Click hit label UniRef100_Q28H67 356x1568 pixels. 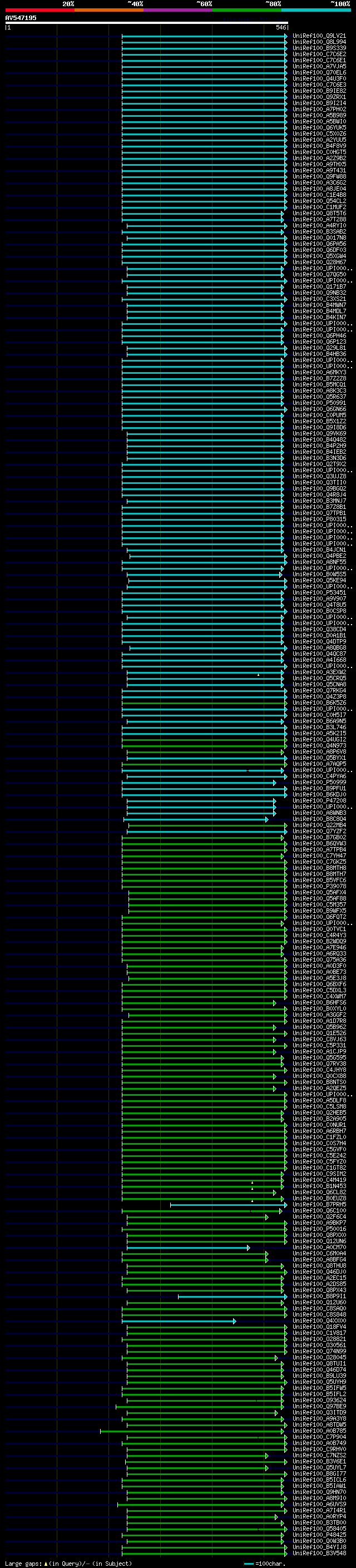[319, 263]
